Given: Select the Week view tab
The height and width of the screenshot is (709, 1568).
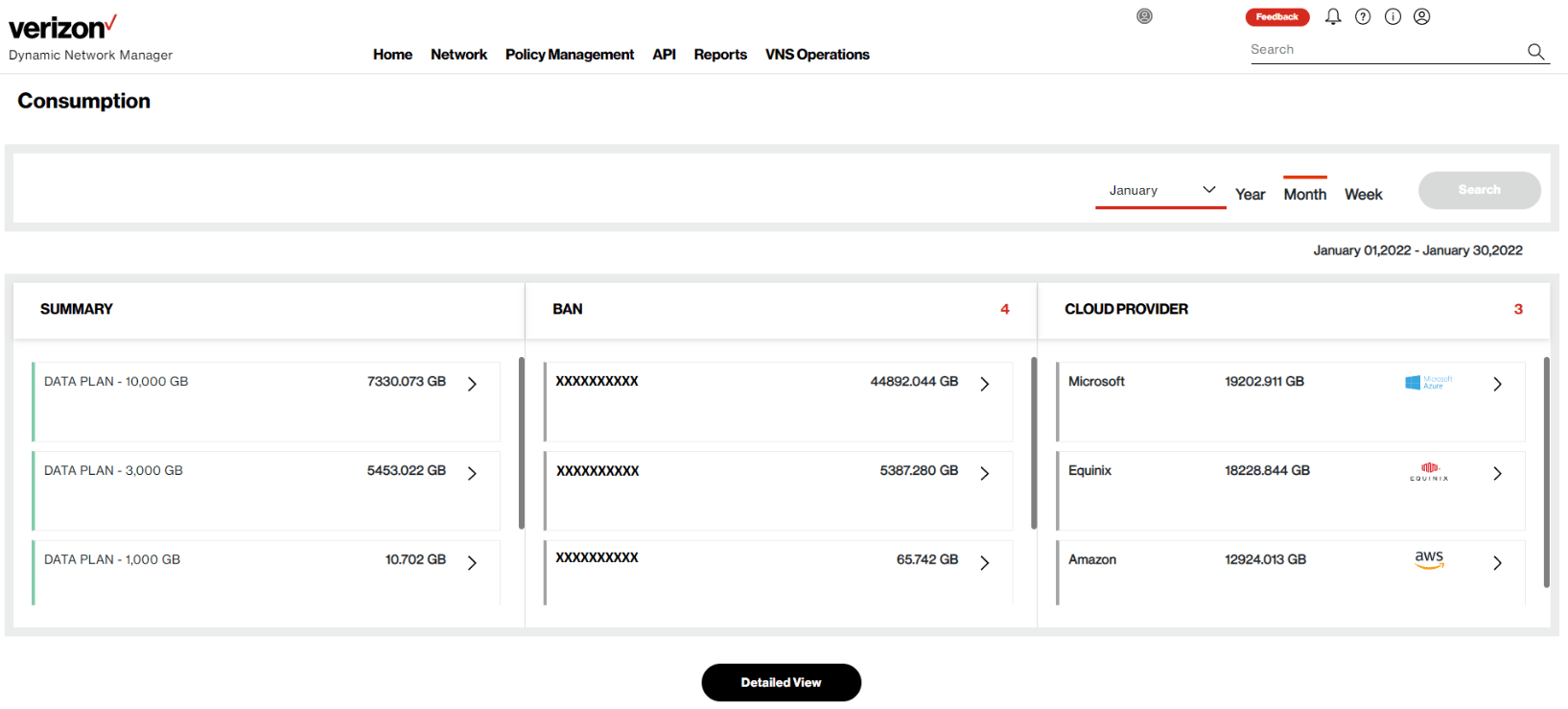Looking at the screenshot, I should tap(1363, 194).
